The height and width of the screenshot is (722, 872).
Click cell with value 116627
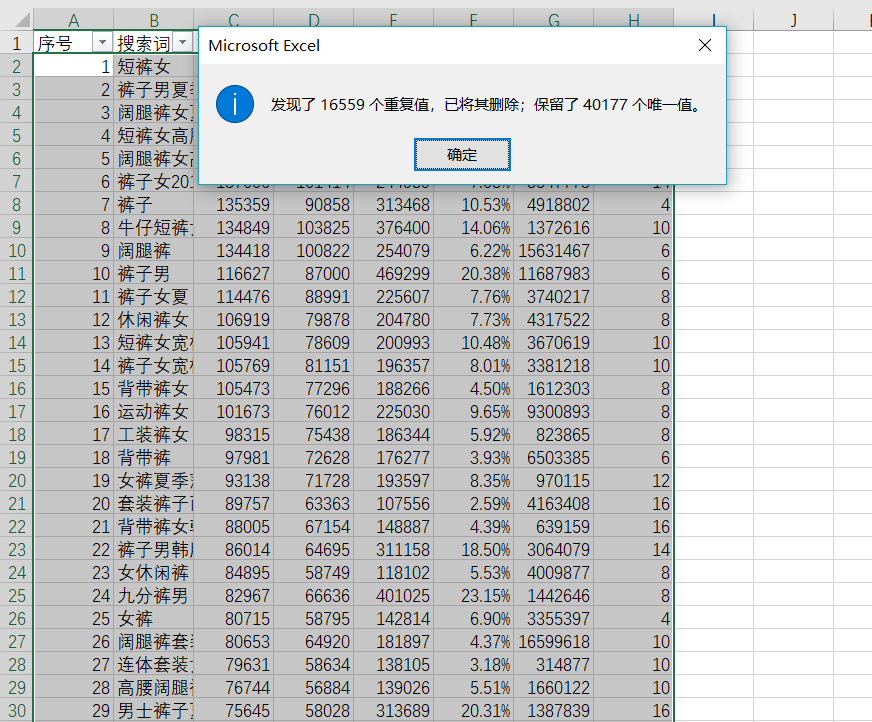(x=234, y=274)
